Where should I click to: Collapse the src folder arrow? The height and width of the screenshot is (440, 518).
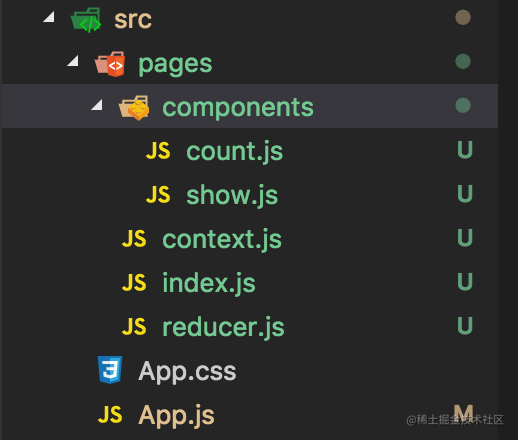click(49, 17)
